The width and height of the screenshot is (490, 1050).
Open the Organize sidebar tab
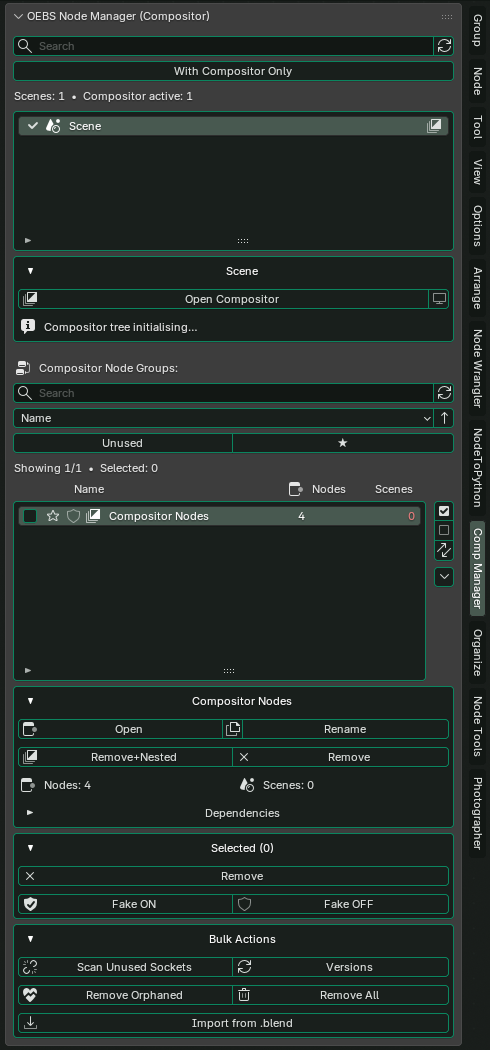(x=477, y=652)
